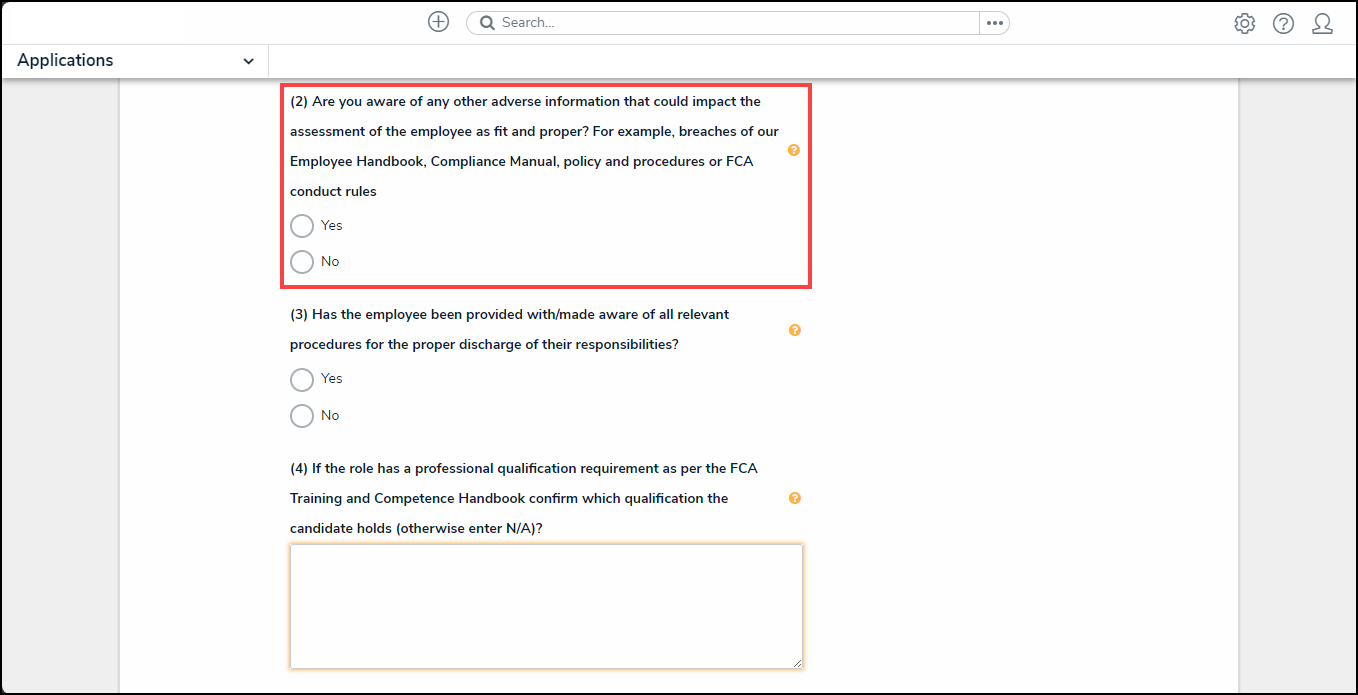Click the plus create icon in top bar

pos(438,22)
